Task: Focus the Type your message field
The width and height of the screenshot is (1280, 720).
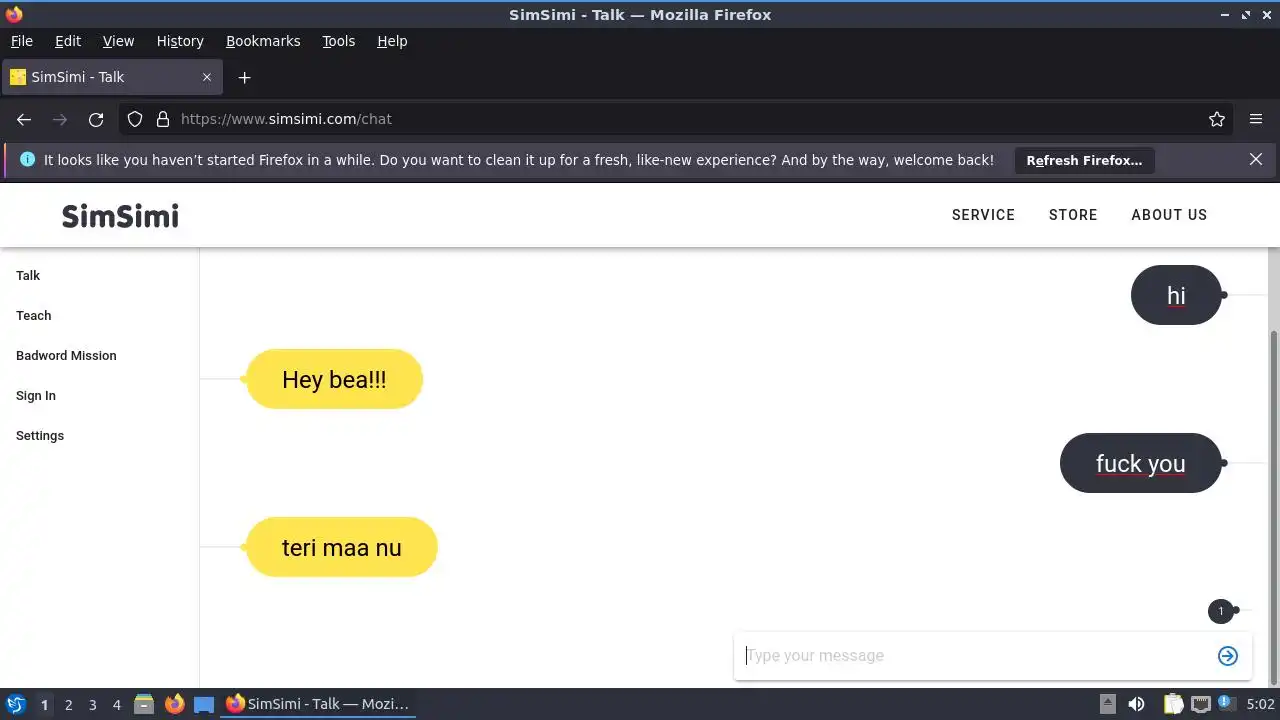Action: tap(975, 656)
